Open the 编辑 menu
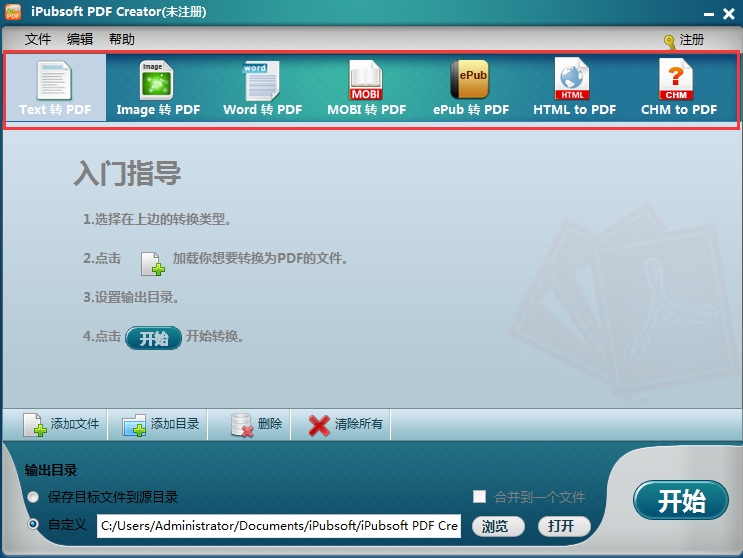The image size is (743, 558). 80,39
